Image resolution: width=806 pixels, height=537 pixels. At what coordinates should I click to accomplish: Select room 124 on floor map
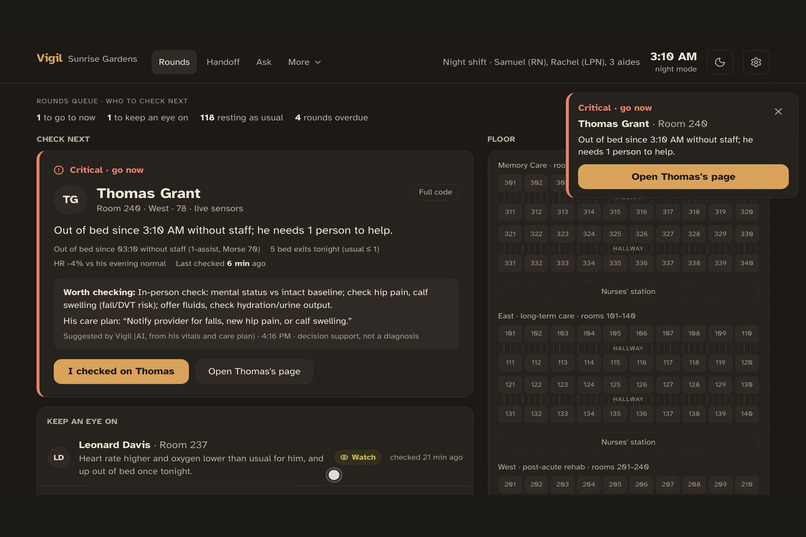pyautogui.click(x=589, y=384)
